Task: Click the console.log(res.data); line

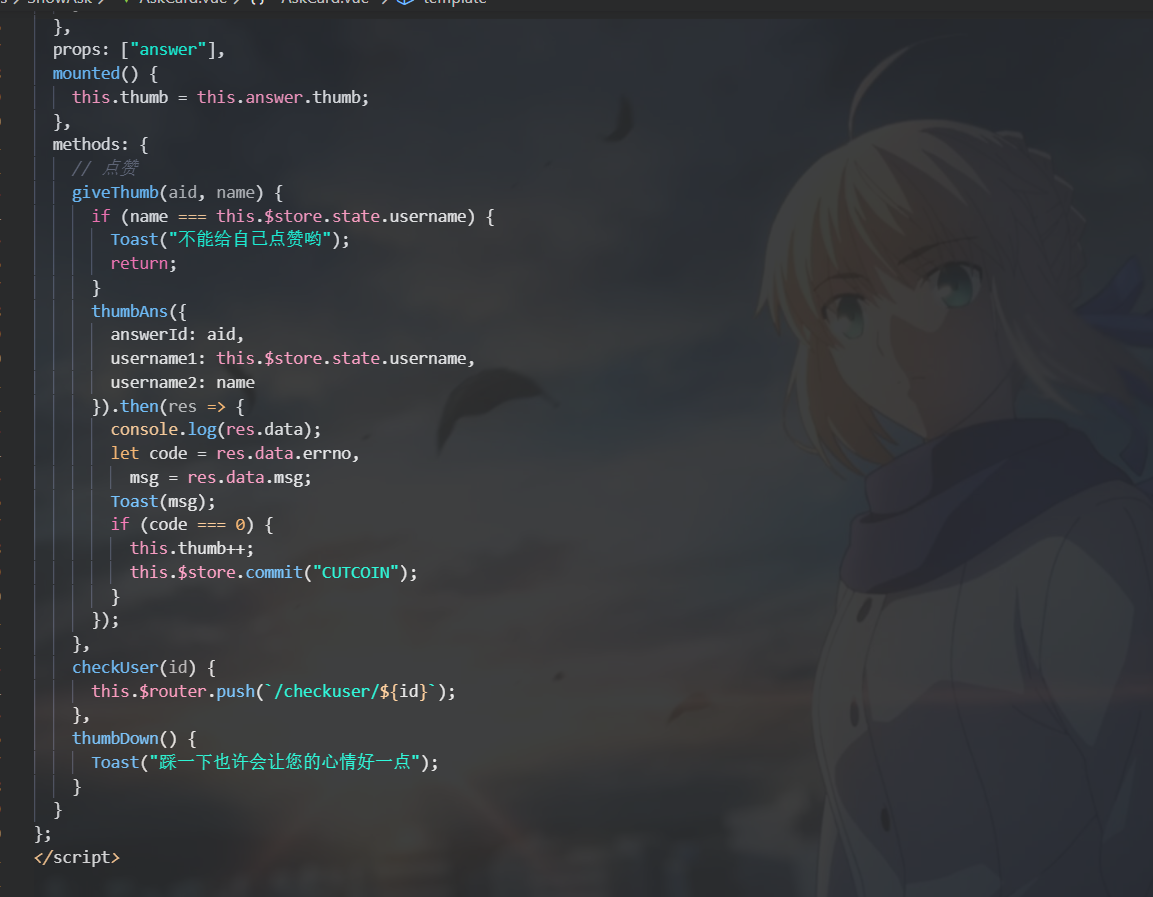Action: tap(215, 429)
